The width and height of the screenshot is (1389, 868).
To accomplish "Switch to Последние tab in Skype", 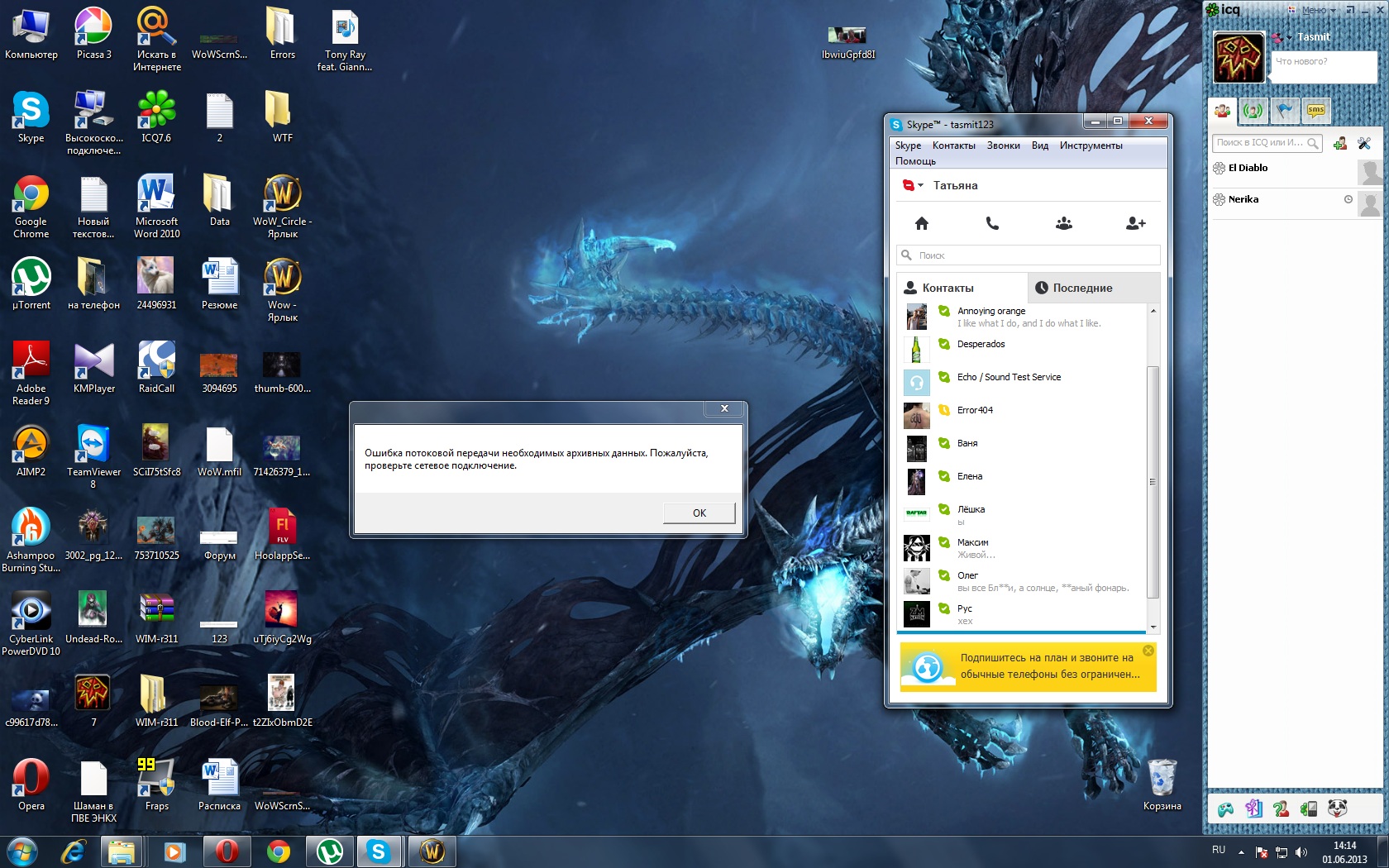I will (1093, 288).
